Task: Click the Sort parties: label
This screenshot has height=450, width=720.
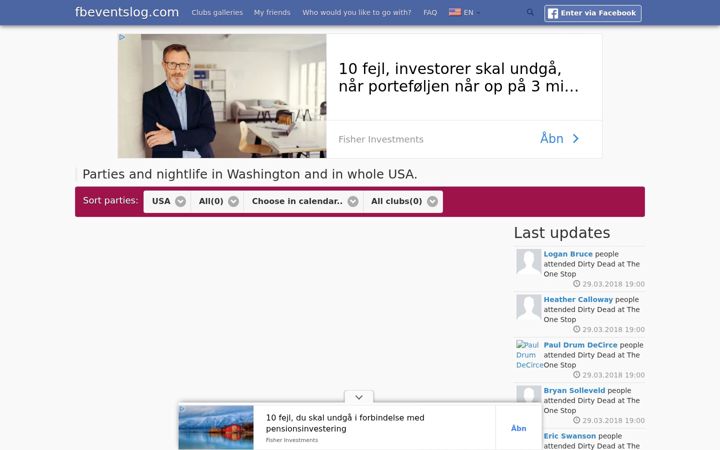Action: pos(110,201)
